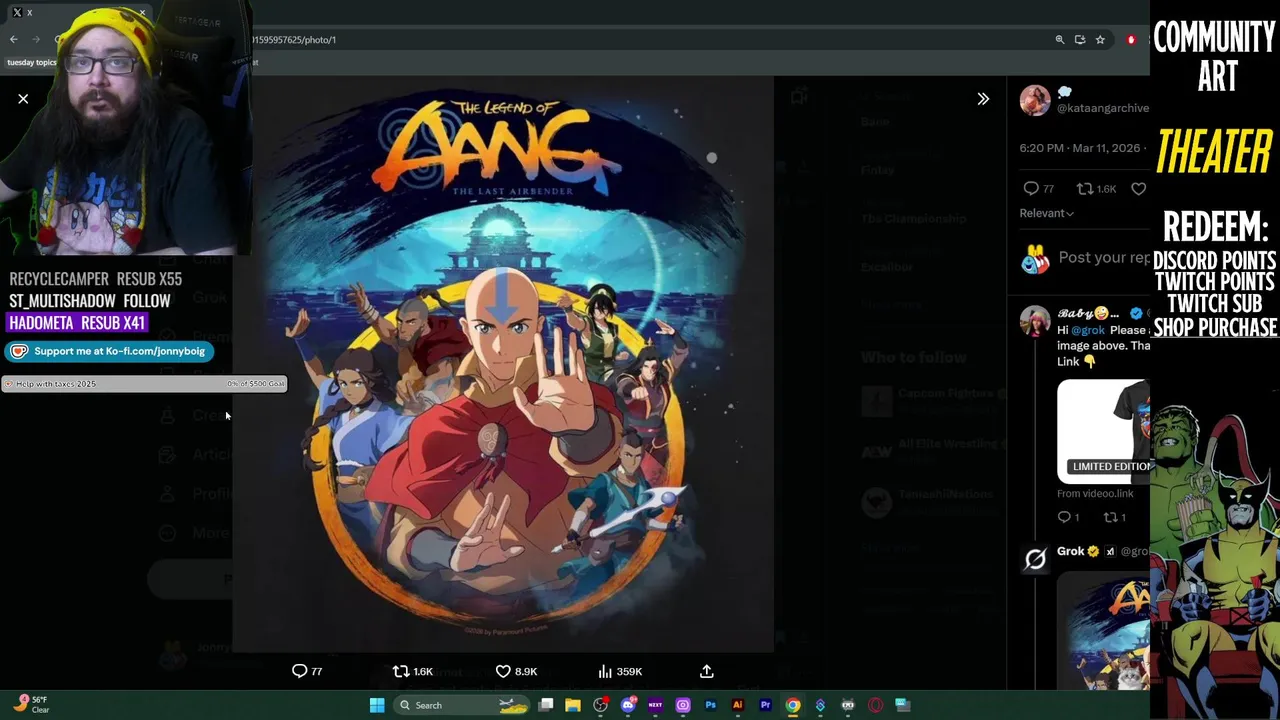Screen dimensions: 1280x720
Task: Click the sidebar reply icon showing 77
Action: click(x=1038, y=188)
